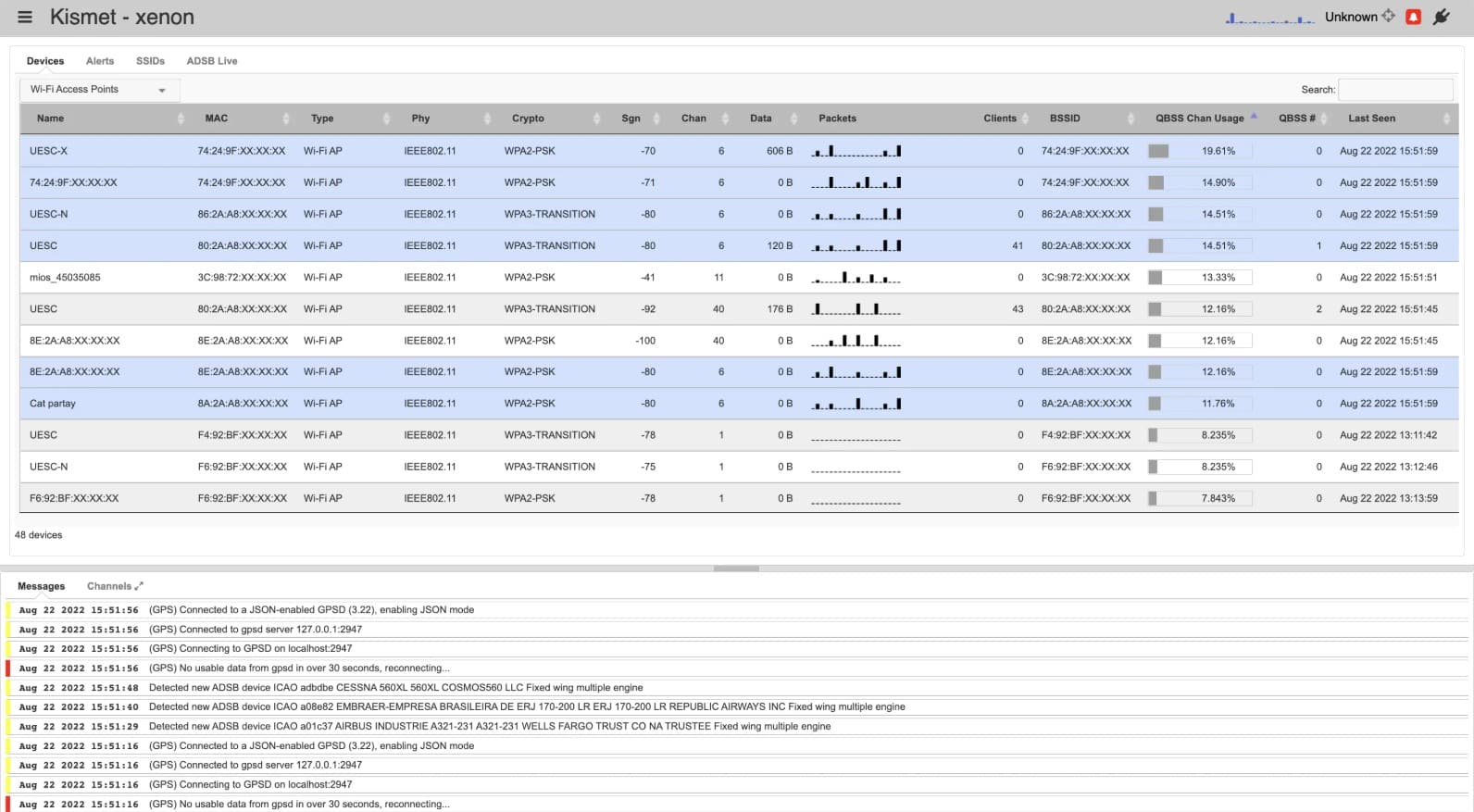
Task: Click the panel divider drag handle
Action: [x=736, y=568]
